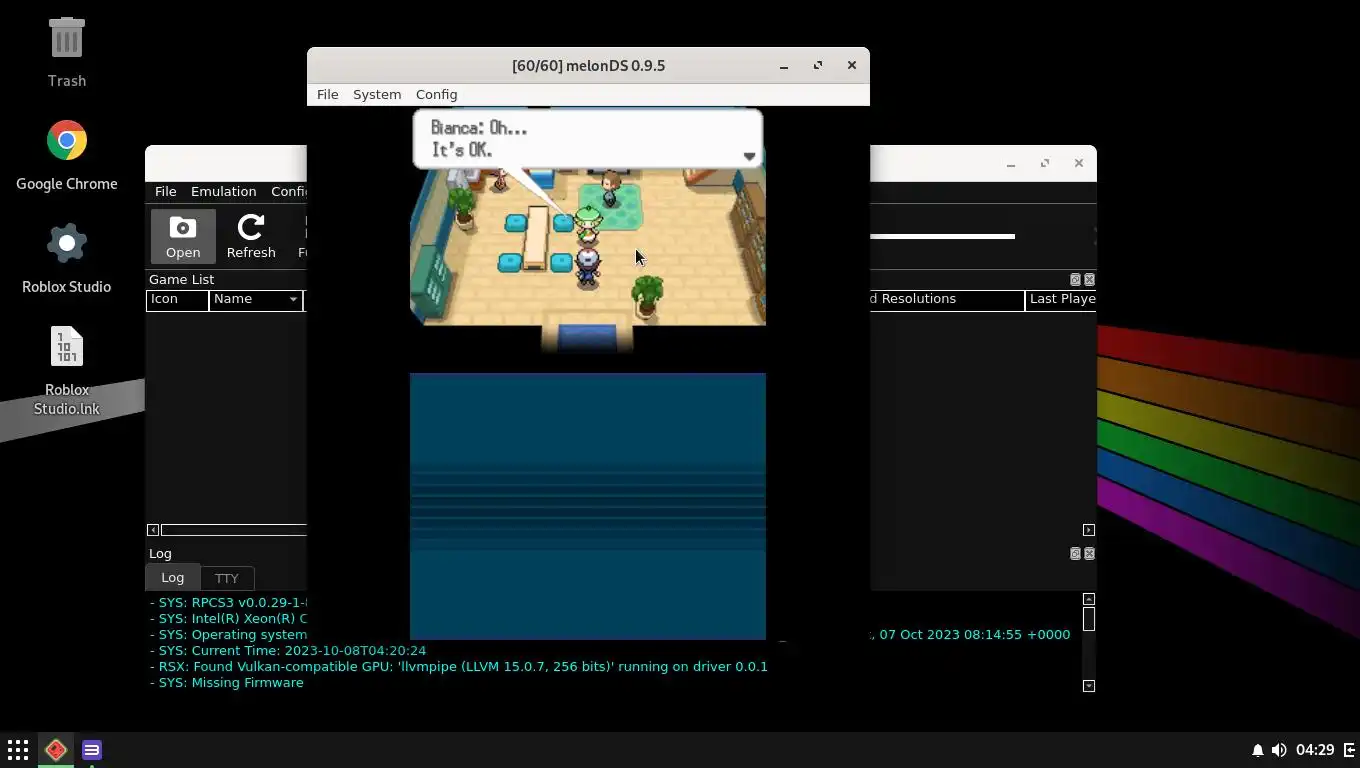Switch to the purple melonDS taskbar icon
The height and width of the screenshot is (768, 1360).
(x=92, y=749)
